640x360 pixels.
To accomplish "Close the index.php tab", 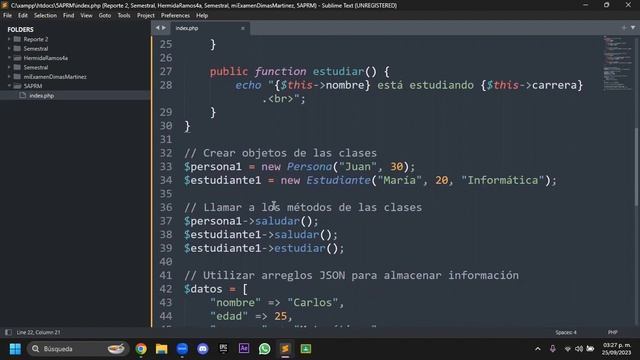I will click(243, 28).
